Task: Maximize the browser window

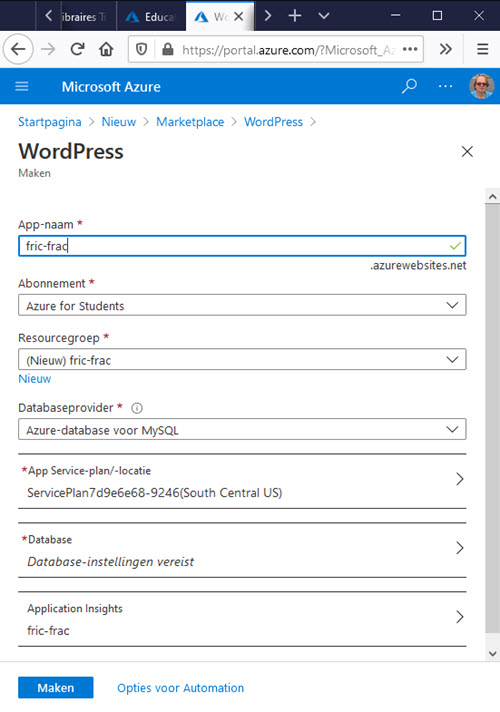Action: [x=437, y=16]
